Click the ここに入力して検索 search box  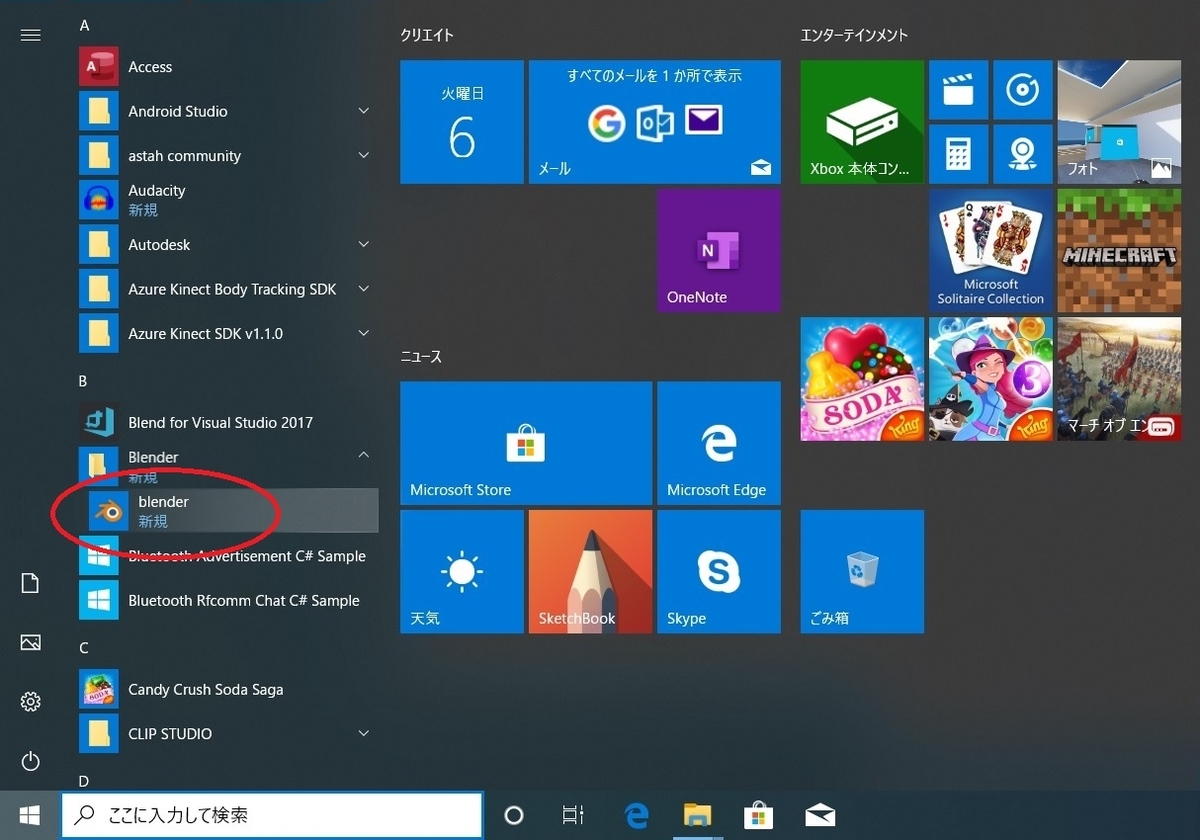272,815
